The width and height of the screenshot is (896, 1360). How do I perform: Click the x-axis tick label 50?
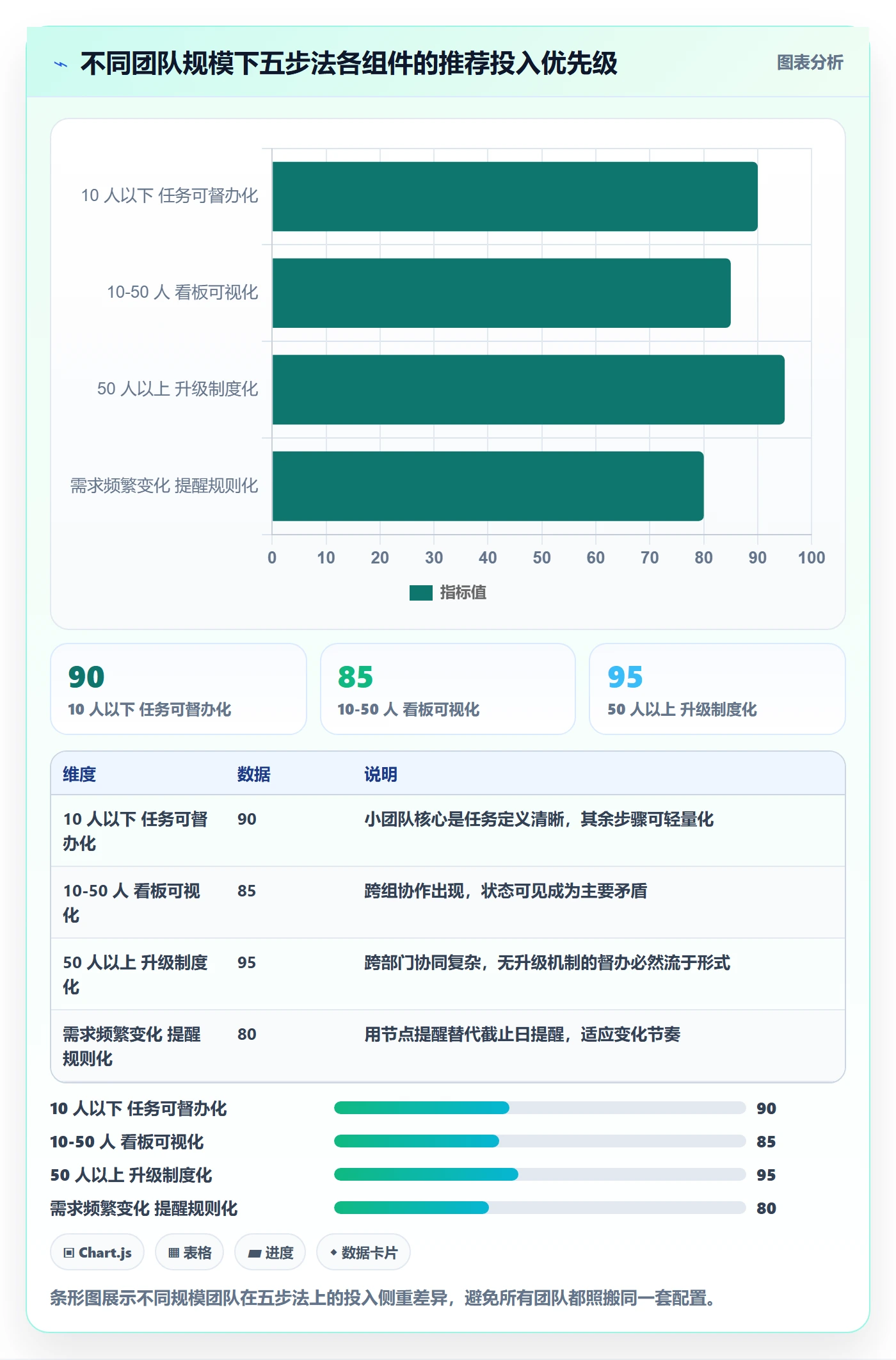coord(541,558)
